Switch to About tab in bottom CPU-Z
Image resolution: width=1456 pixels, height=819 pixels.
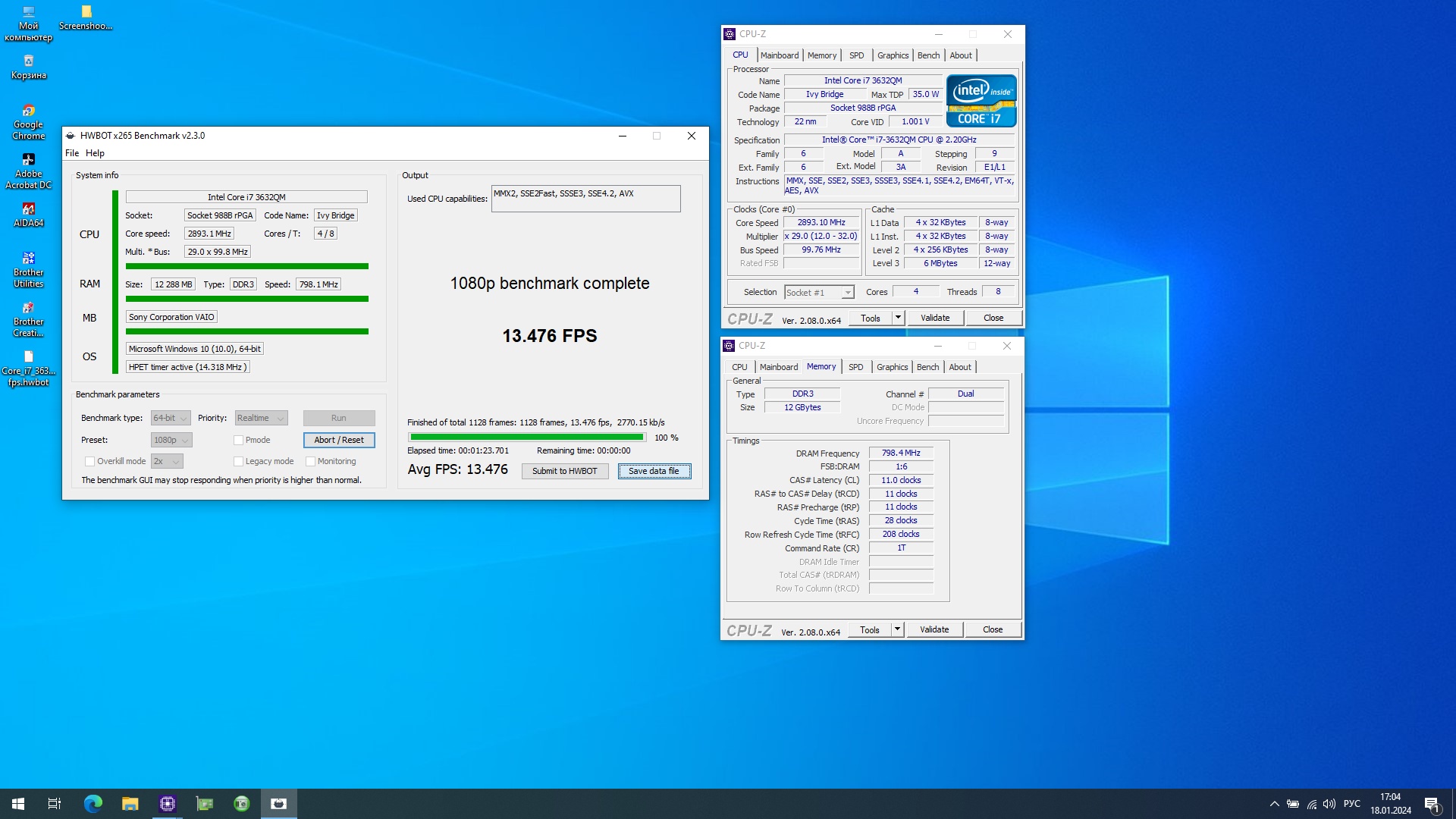(960, 367)
